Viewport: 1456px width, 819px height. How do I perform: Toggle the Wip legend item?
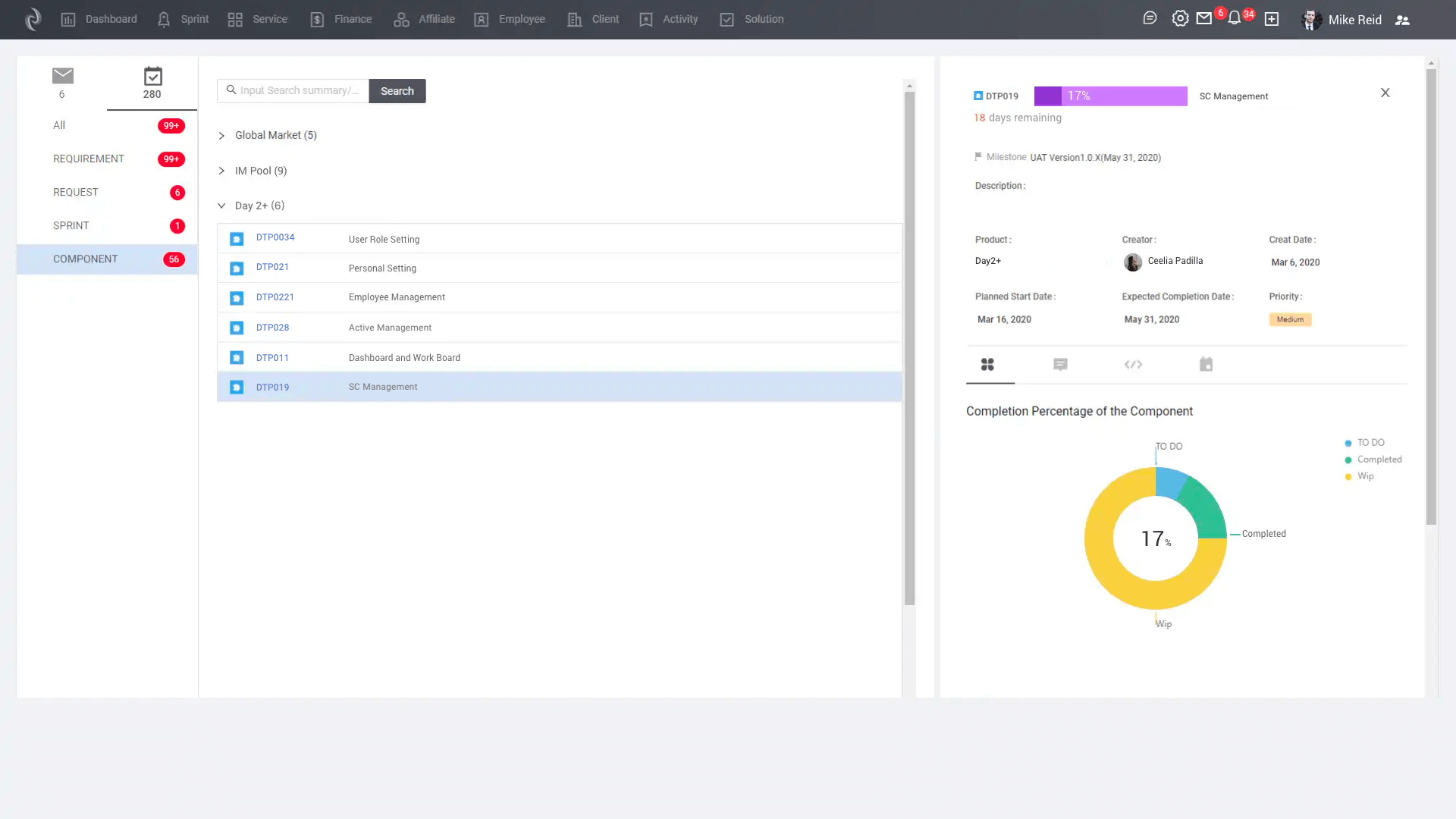(x=1365, y=476)
